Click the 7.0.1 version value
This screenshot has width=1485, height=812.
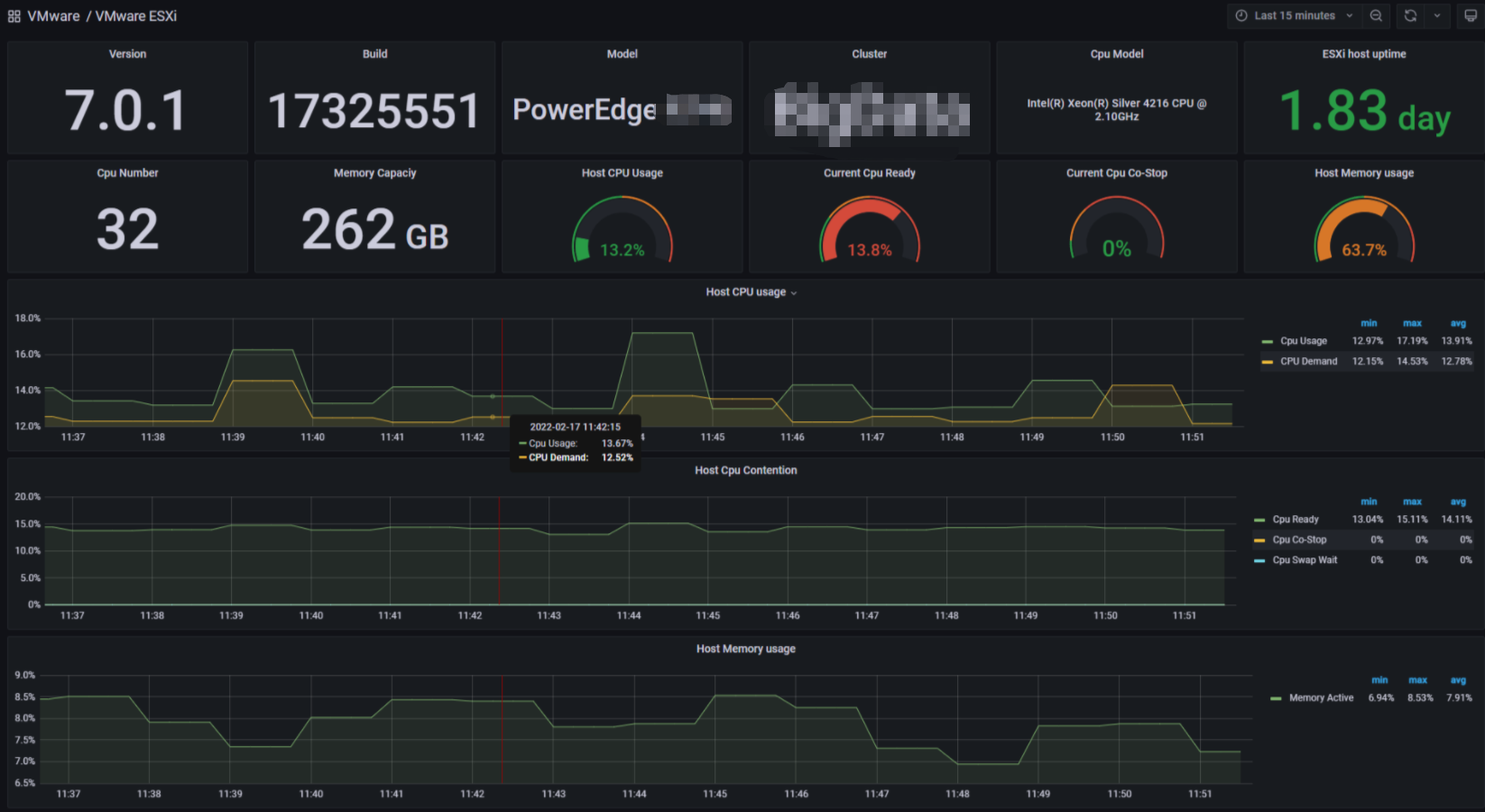tap(126, 110)
